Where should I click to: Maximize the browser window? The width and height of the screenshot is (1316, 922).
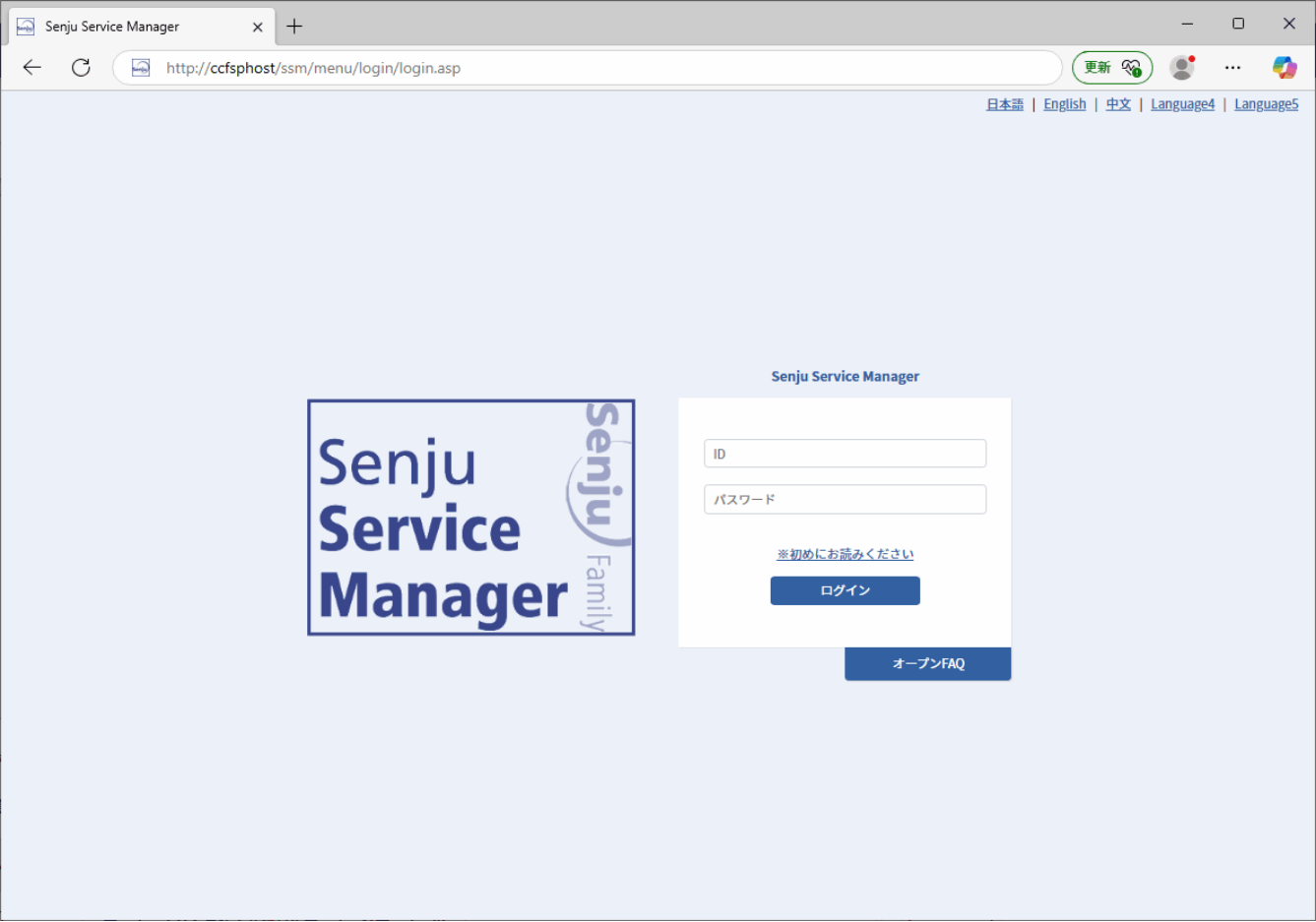pos(1238,24)
